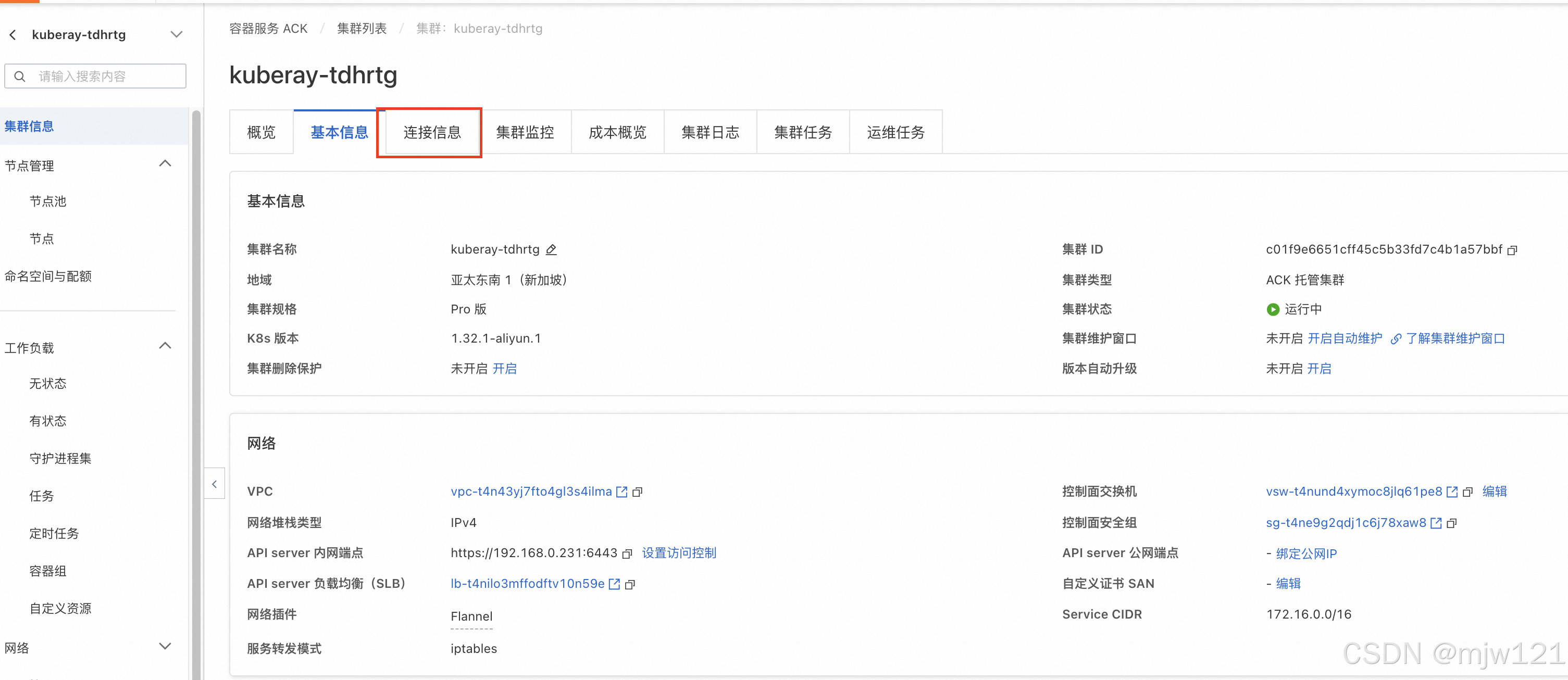Copy the control plane security group ID
The height and width of the screenshot is (680, 1568).
click(1452, 523)
